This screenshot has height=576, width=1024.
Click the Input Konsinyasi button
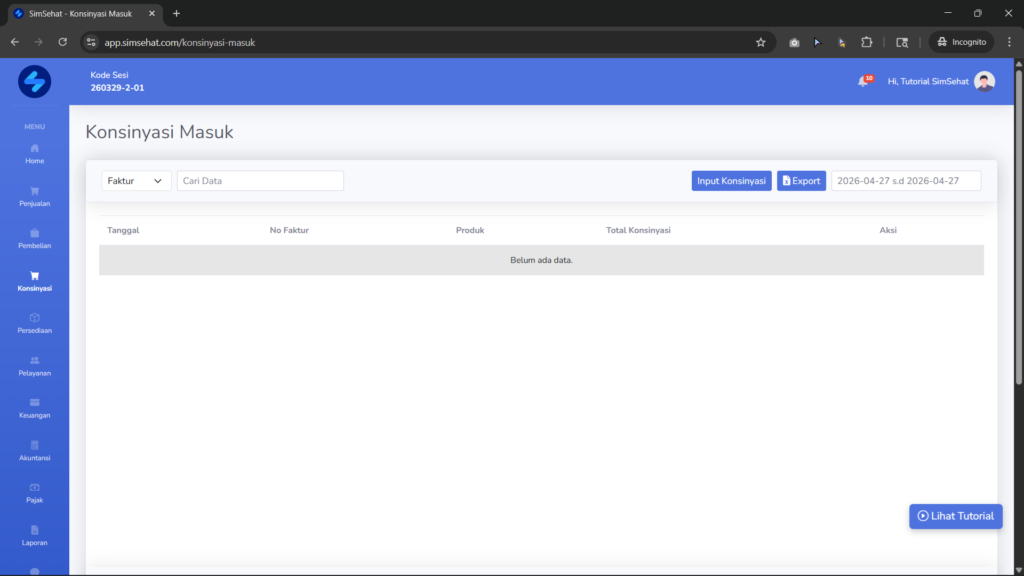(x=731, y=181)
